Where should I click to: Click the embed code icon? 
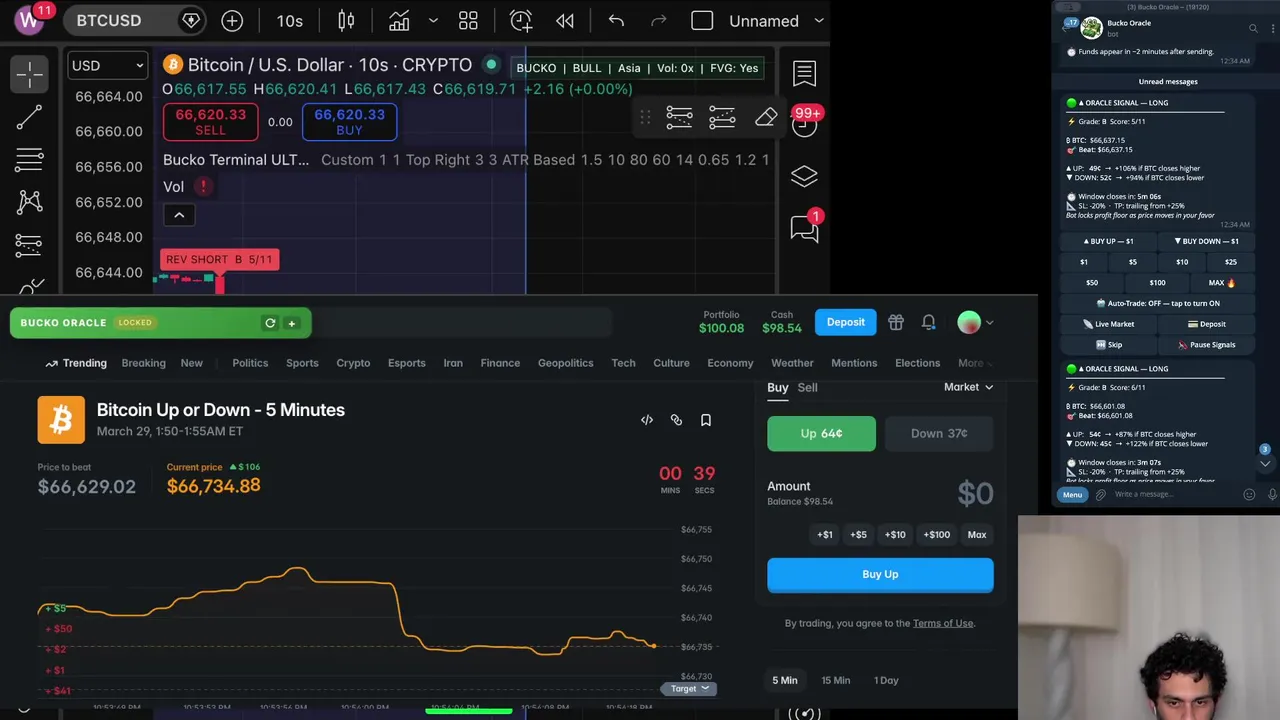tap(647, 420)
